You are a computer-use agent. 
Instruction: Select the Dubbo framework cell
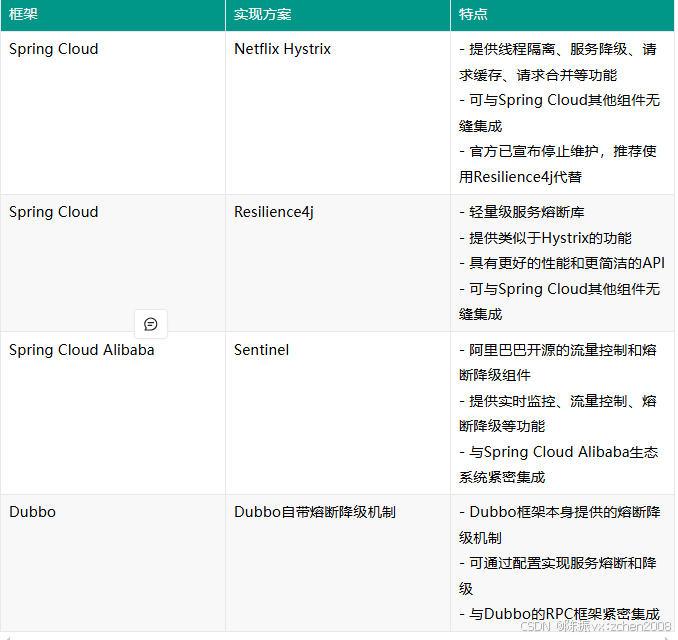(x=113, y=563)
